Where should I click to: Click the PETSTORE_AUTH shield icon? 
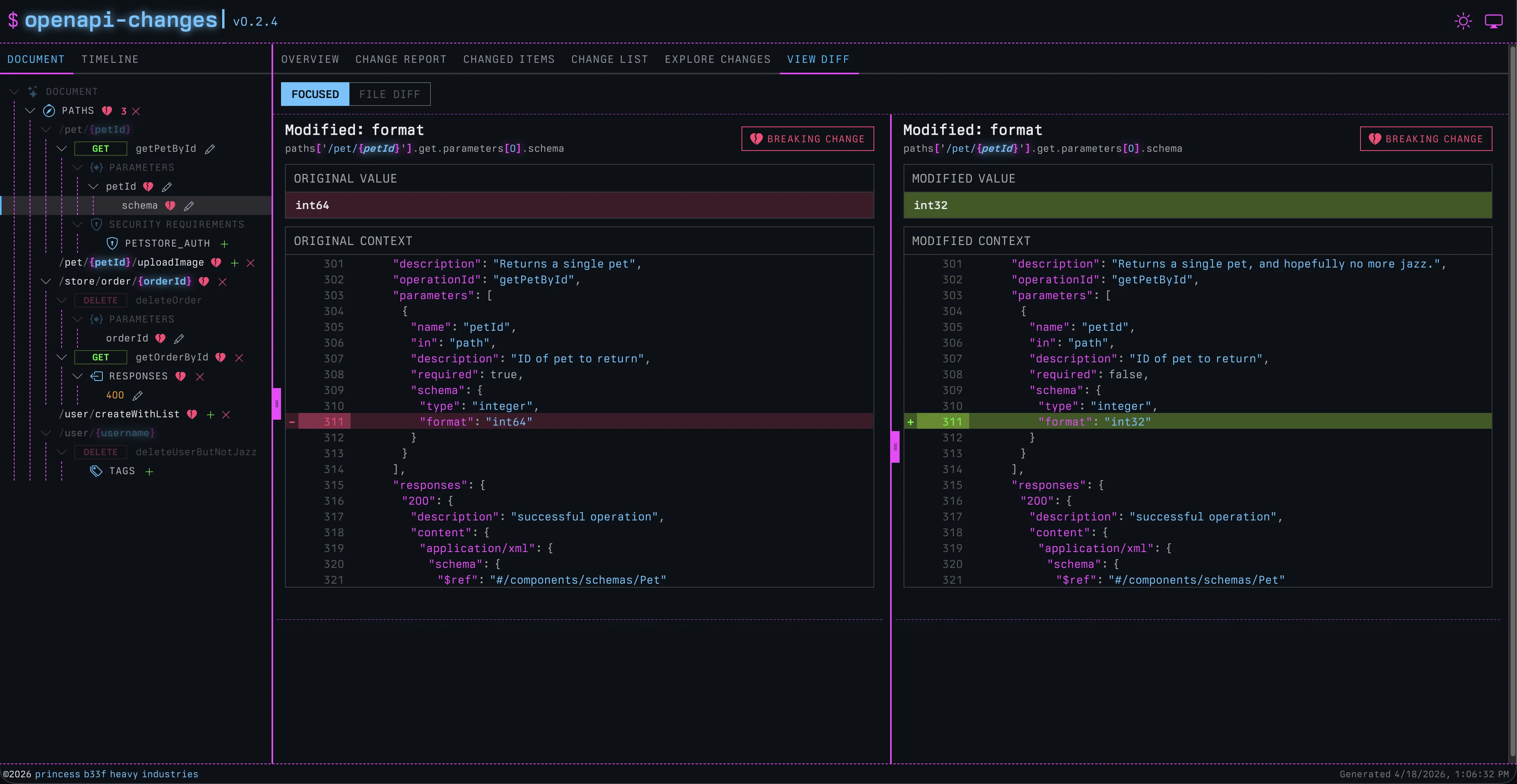pos(112,243)
